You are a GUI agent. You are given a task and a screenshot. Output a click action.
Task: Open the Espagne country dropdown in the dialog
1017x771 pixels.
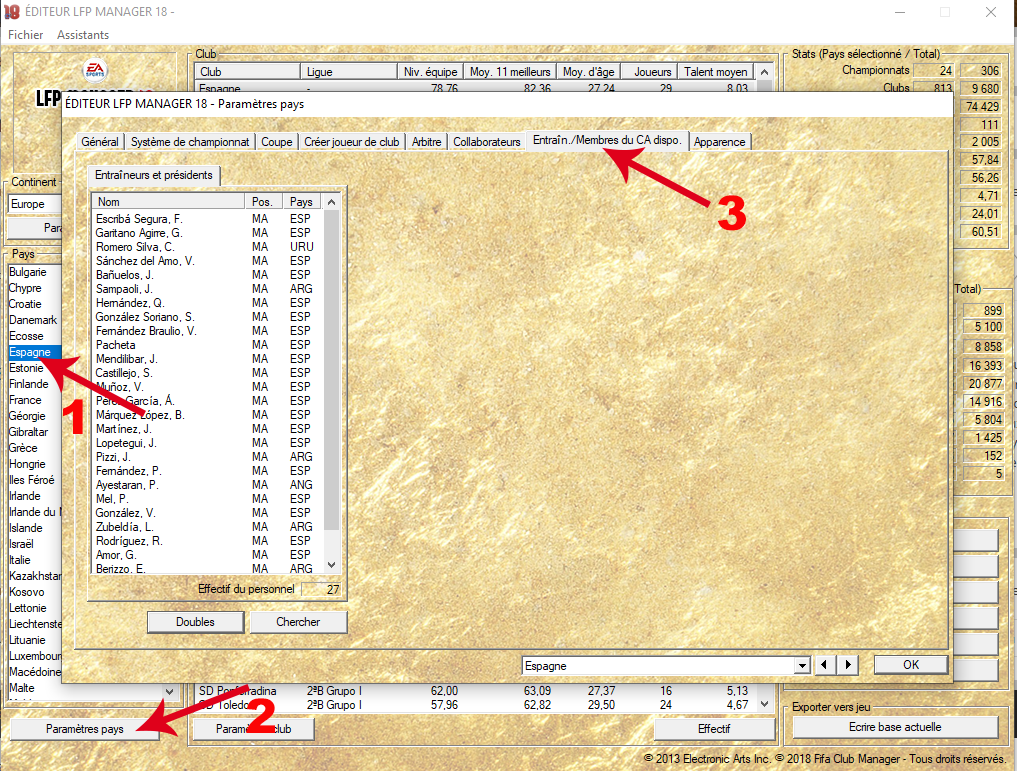point(802,666)
